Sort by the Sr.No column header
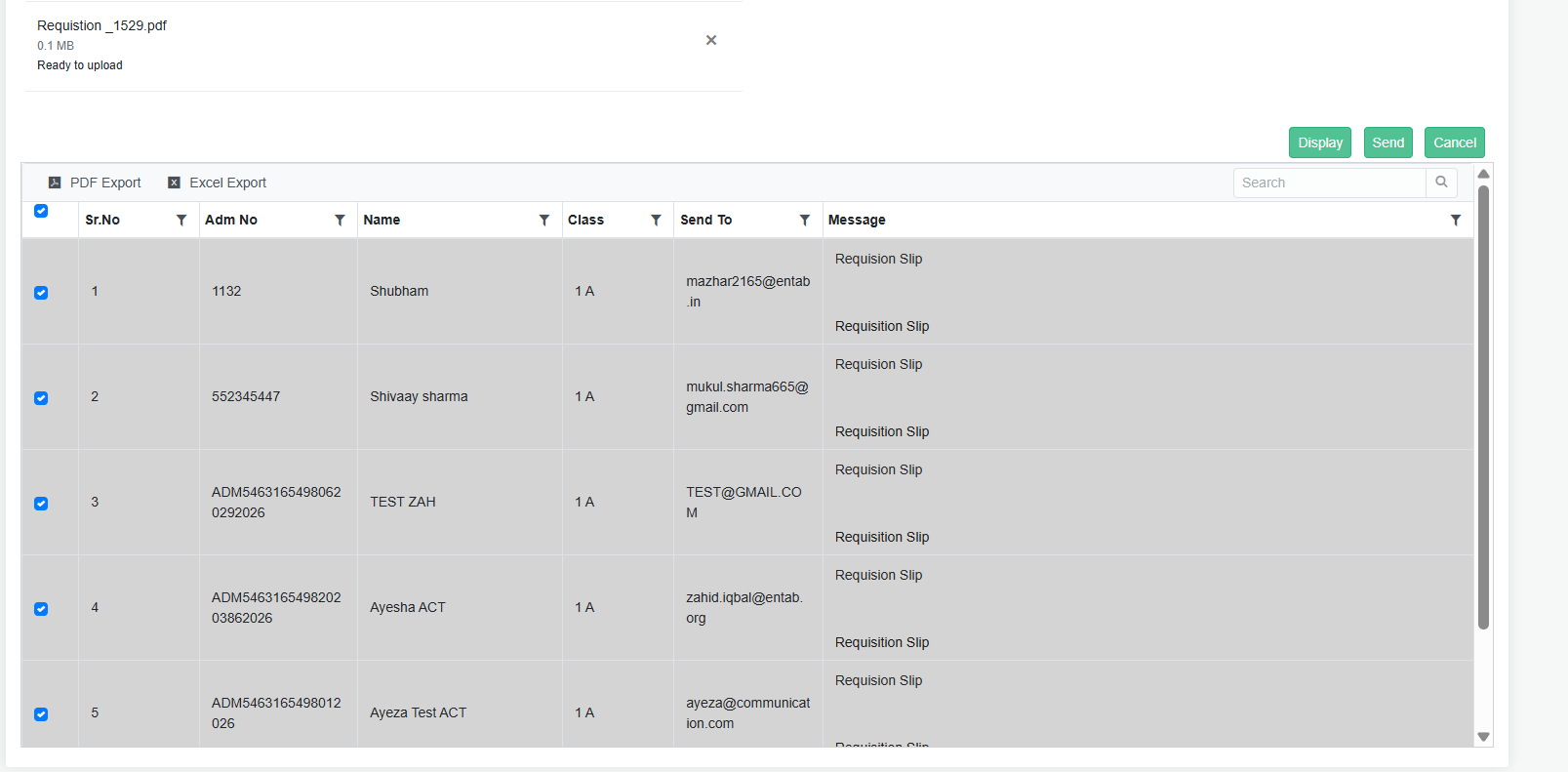The width and height of the screenshot is (1568, 772). coord(102,220)
